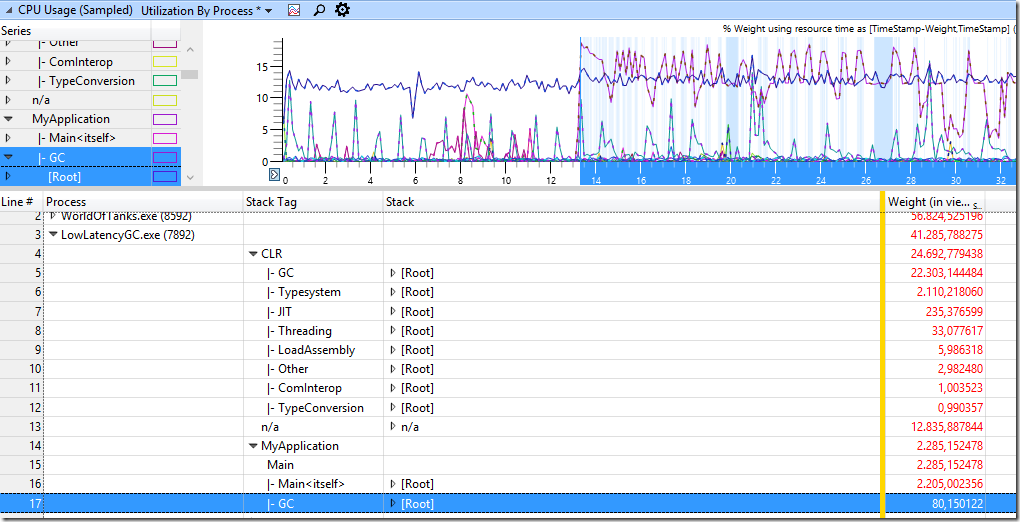The height and width of the screenshot is (522, 1020).
Task: Click the Series legend scroll down arrow
Action: coord(189,177)
